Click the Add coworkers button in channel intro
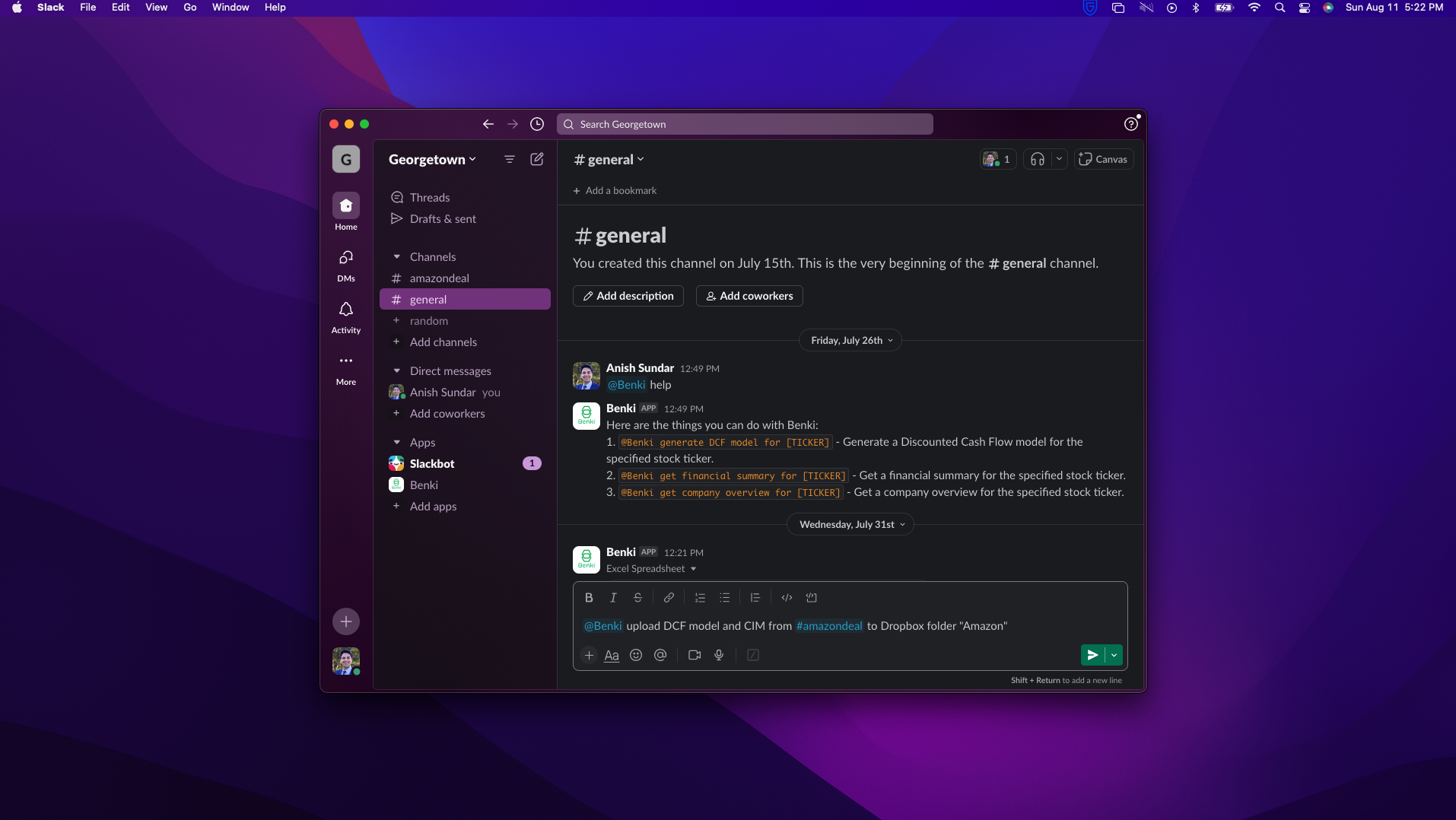The height and width of the screenshot is (820, 1456). tap(749, 296)
